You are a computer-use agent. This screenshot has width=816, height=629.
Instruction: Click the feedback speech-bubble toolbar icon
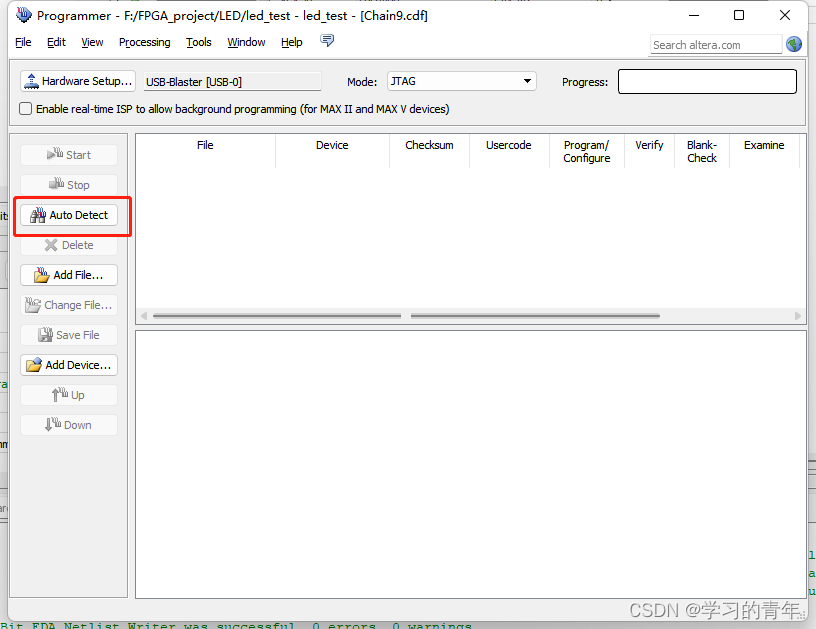[327, 41]
